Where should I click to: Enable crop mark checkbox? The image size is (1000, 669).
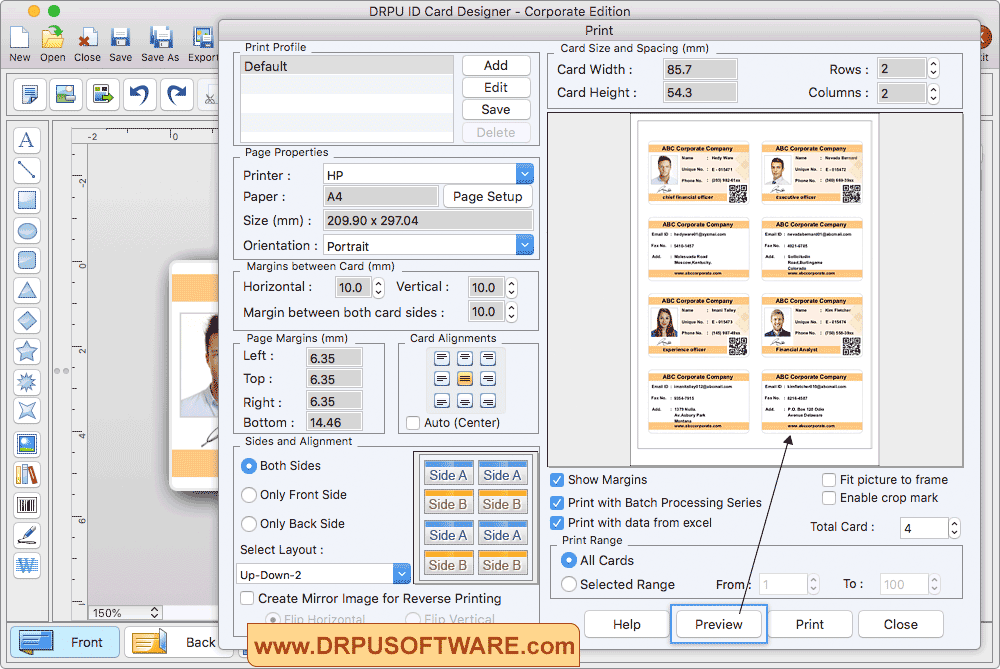(829, 497)
